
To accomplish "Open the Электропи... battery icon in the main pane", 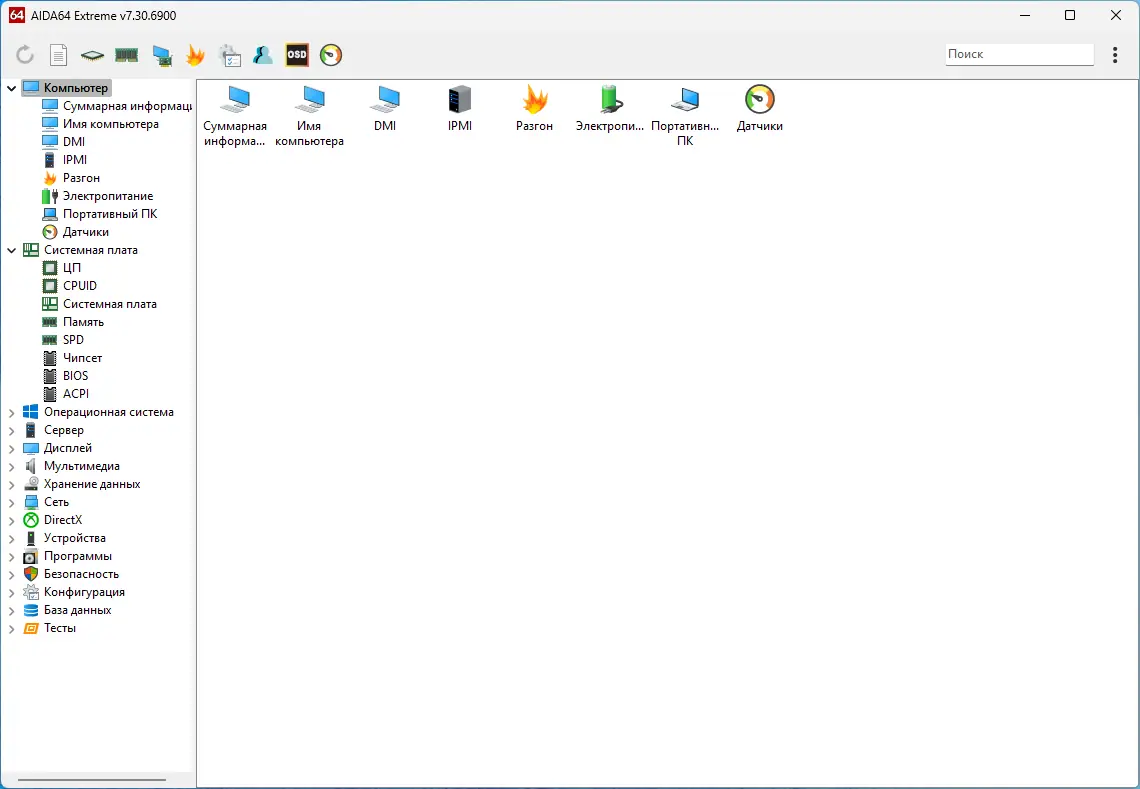I will [x=610, y=109].
